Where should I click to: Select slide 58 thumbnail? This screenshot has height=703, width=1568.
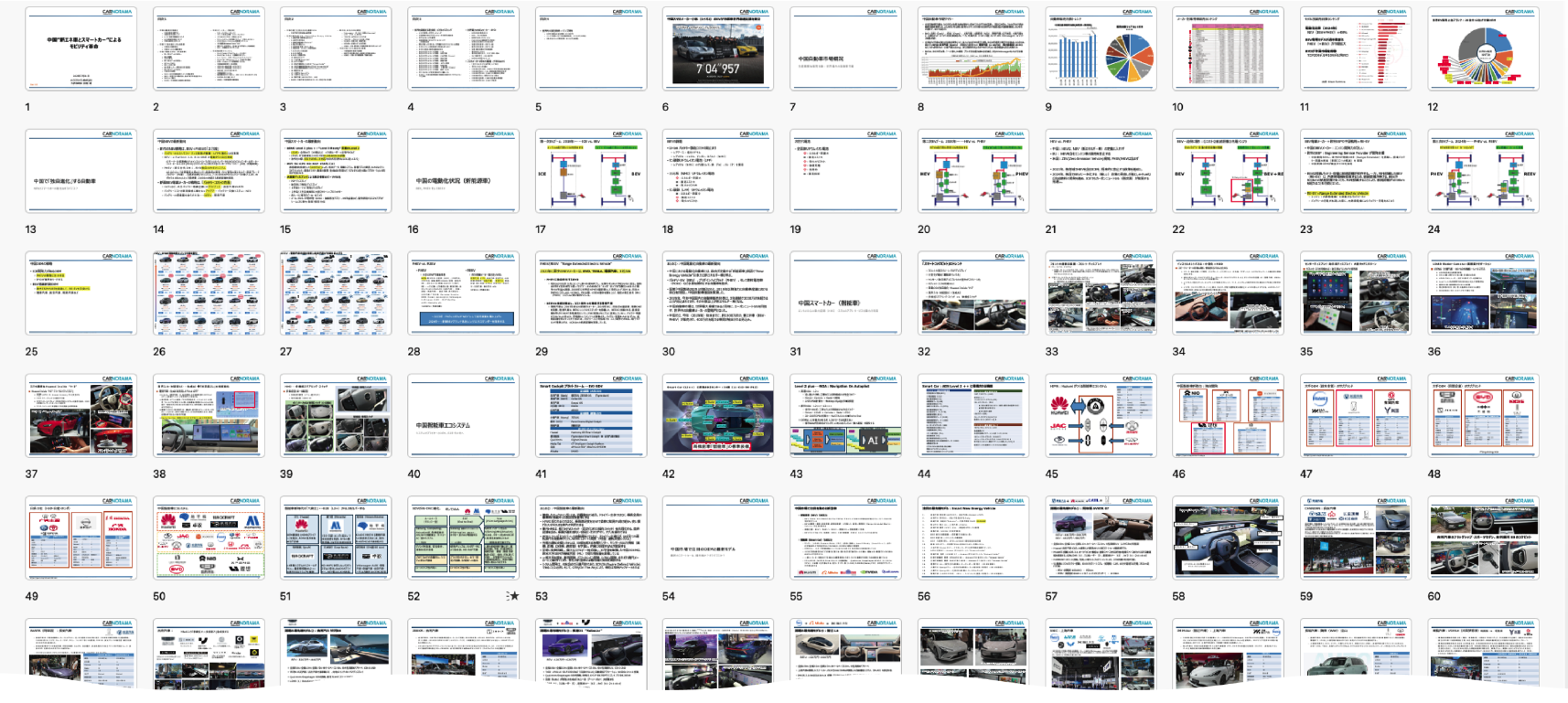pyautogui.click(x=1229, y=538)
